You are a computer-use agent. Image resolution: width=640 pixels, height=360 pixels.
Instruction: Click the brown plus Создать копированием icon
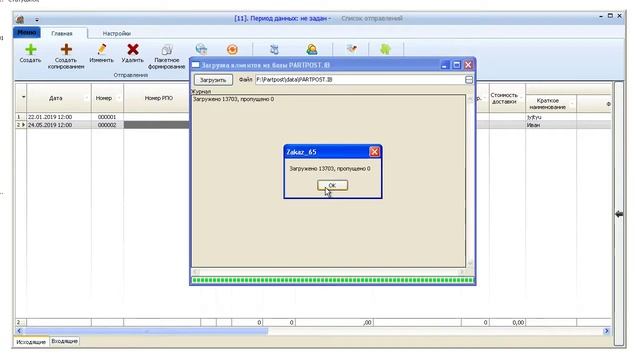click(66, 50)
